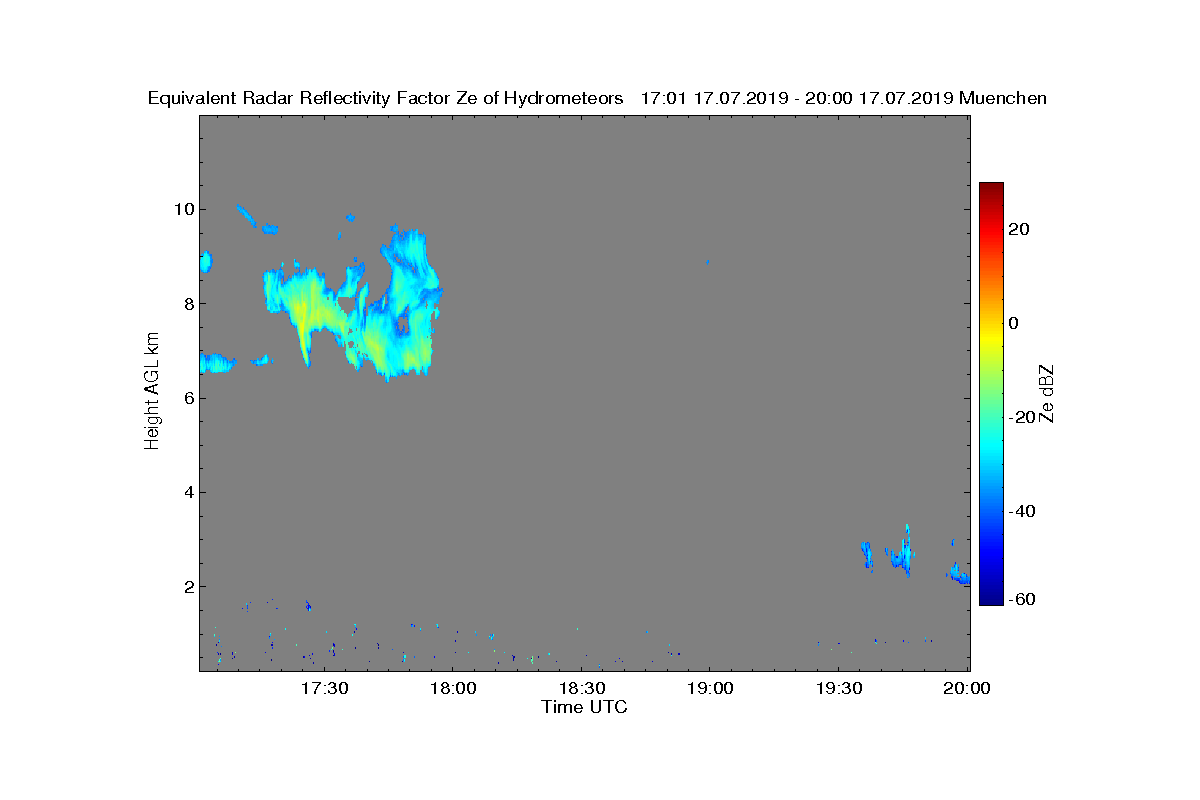
Task: Click the colorbar value -60
Action: coord(1021,599)
